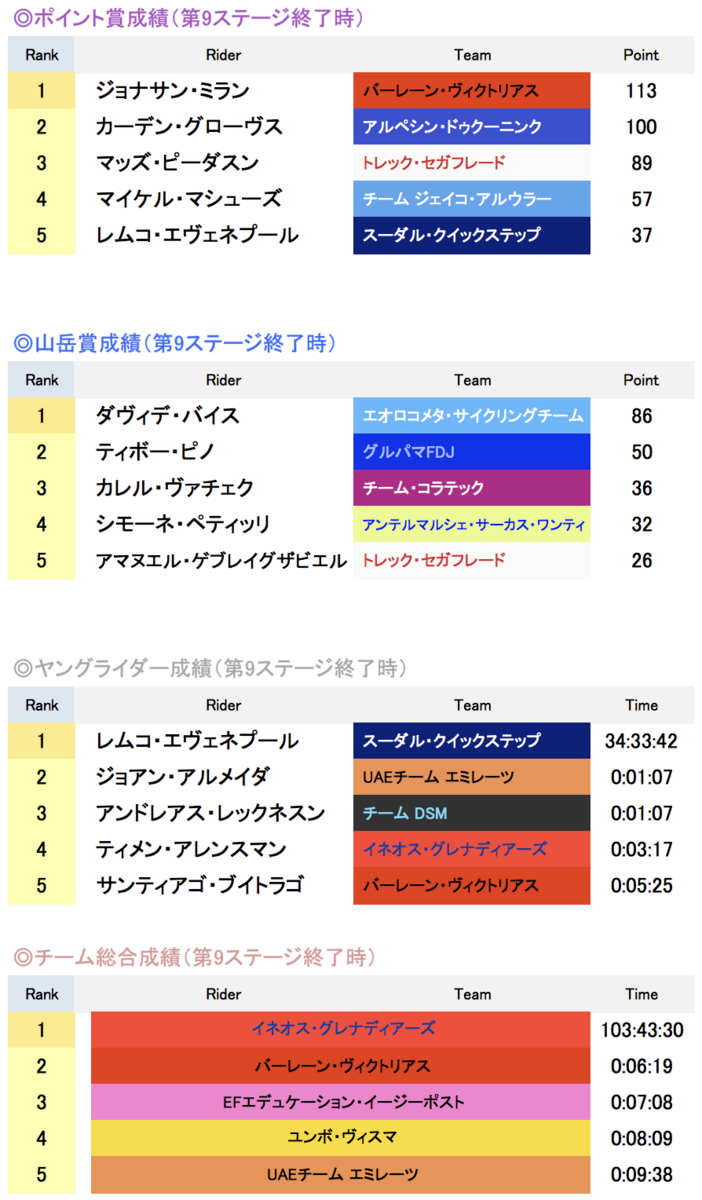Click the point value 89

(x=641, y=163)
